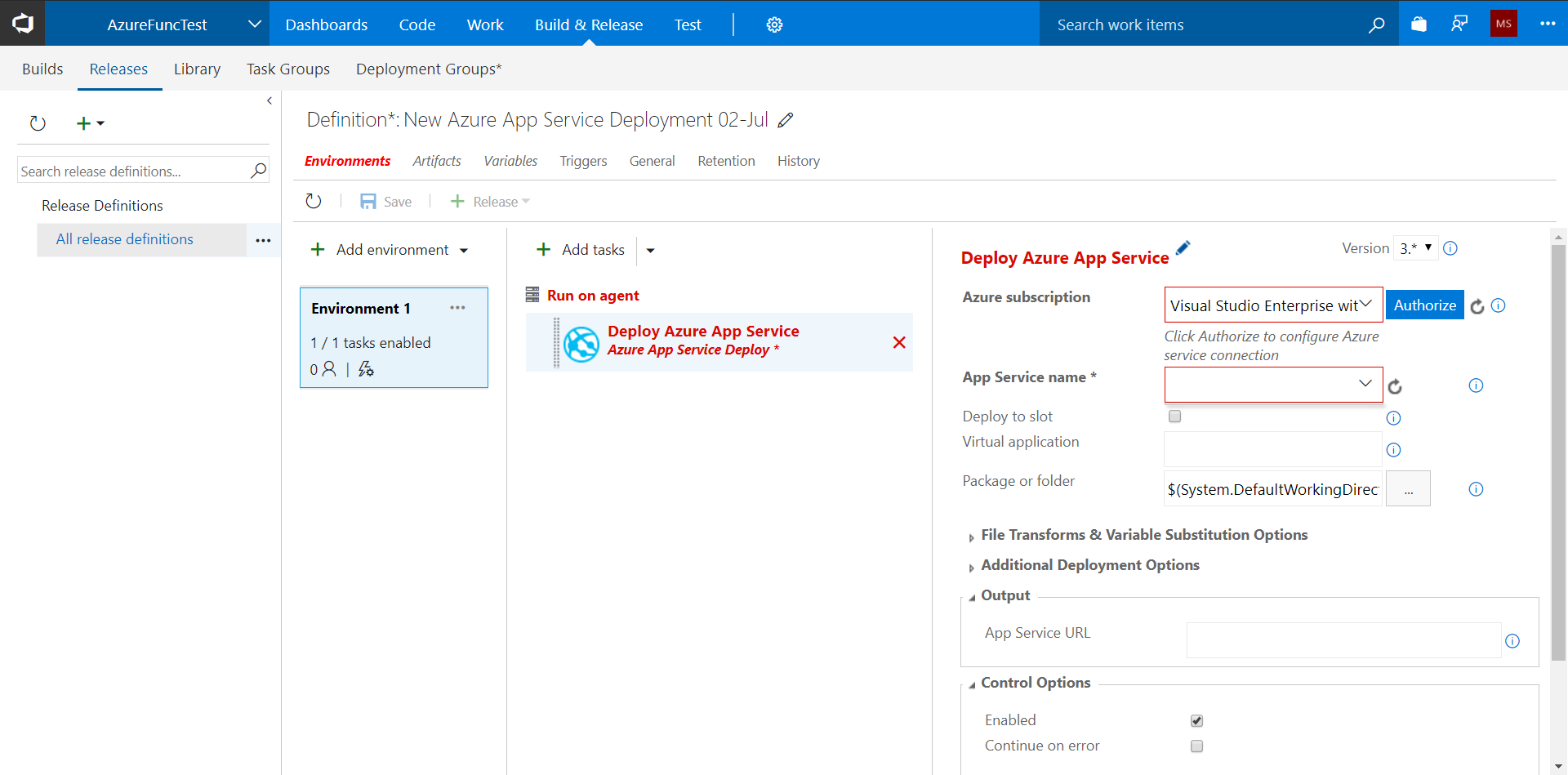Collapse the left panel with the chevron
Screen dimensions: 1568x775
269,100
